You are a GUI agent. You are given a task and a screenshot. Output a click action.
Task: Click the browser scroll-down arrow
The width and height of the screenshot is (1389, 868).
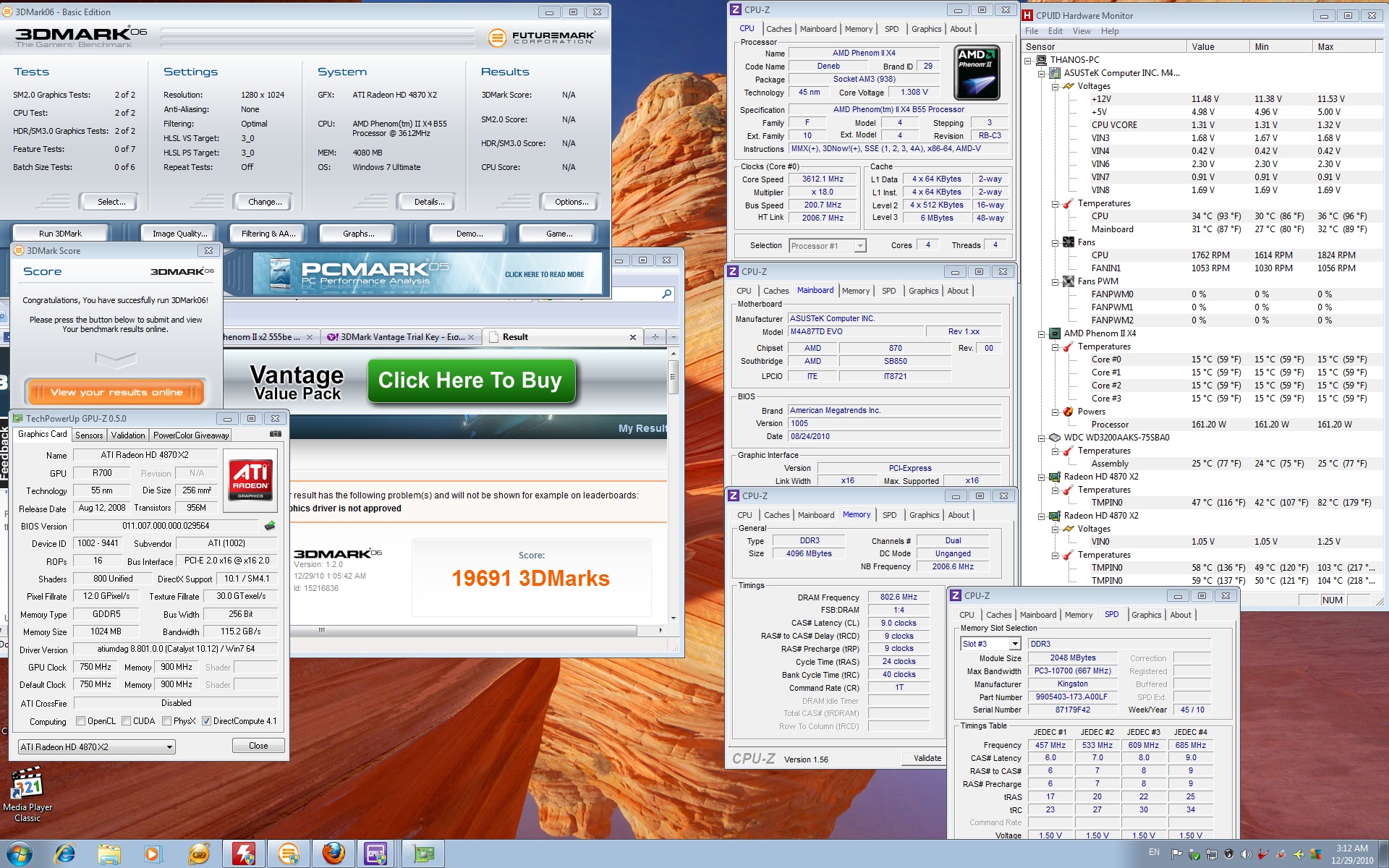tap(673, 618)
